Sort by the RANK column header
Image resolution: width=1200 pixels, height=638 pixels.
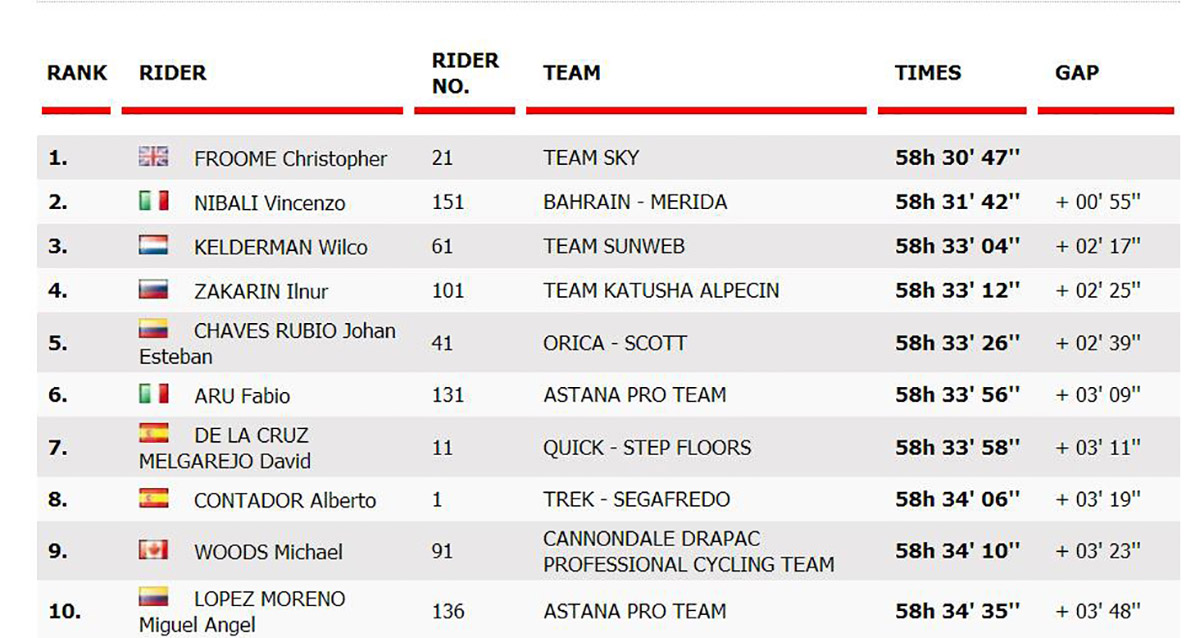tap(77, 73)
